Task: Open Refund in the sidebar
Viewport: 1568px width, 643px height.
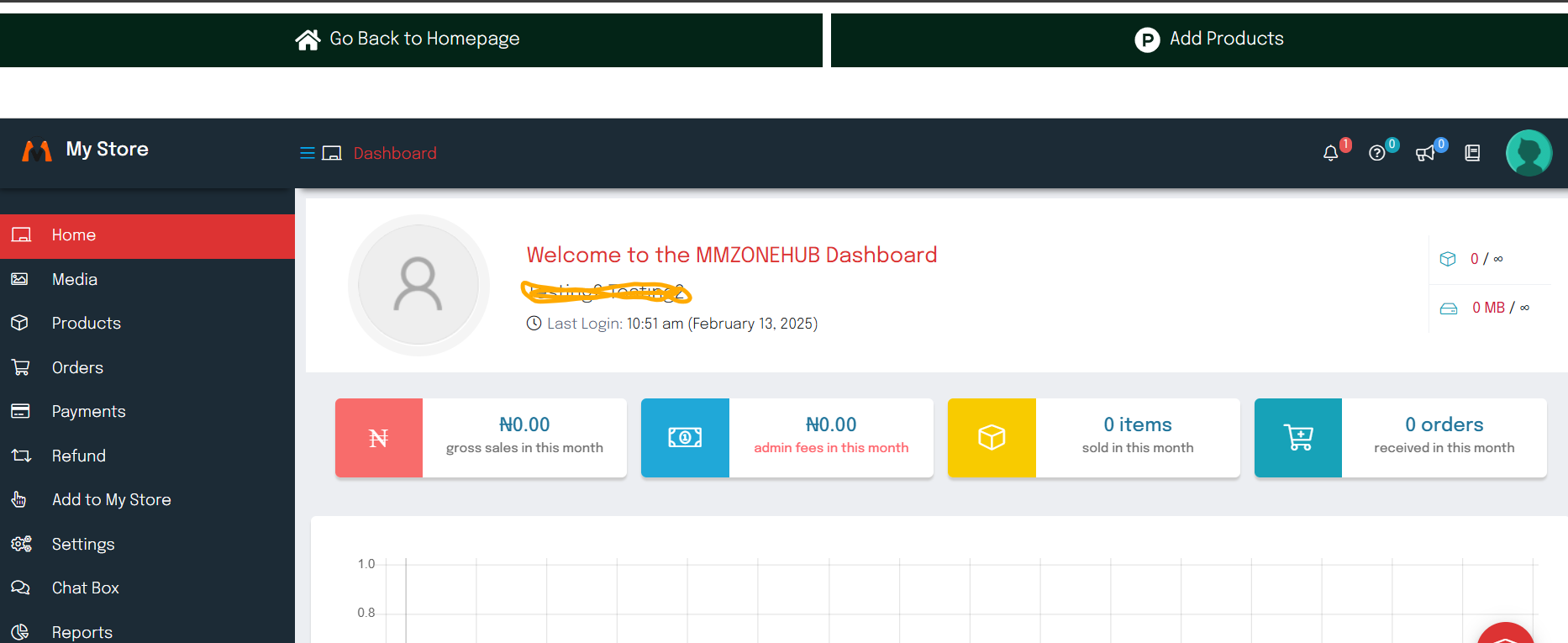Action: (x=147, y=456)
